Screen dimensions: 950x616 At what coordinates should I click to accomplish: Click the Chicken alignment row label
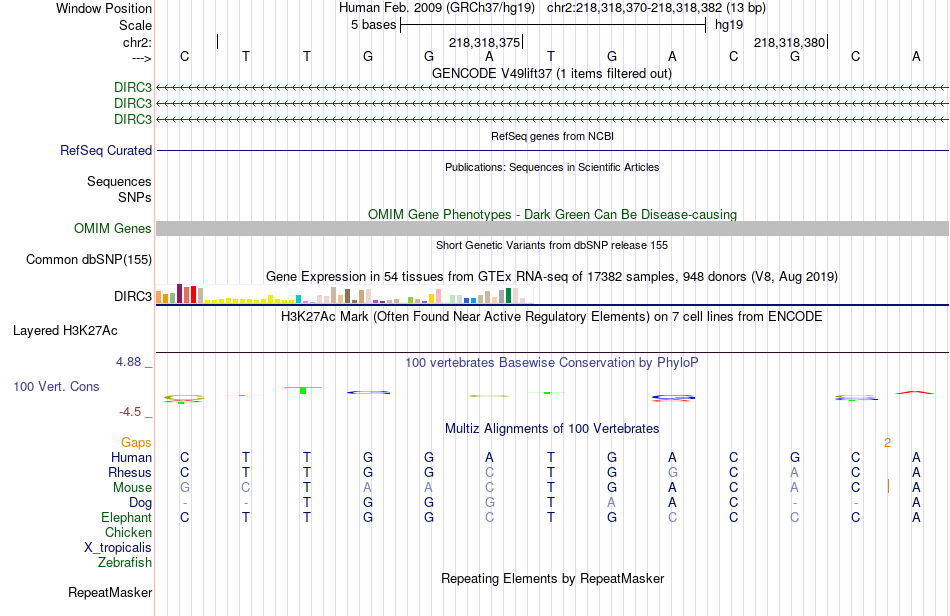[128, 532]
